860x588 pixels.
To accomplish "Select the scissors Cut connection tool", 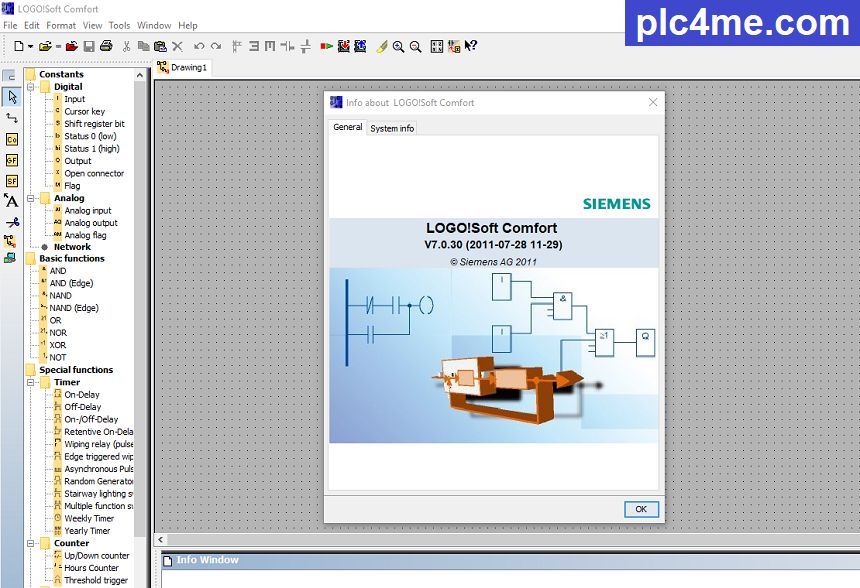I will (11, 222).
